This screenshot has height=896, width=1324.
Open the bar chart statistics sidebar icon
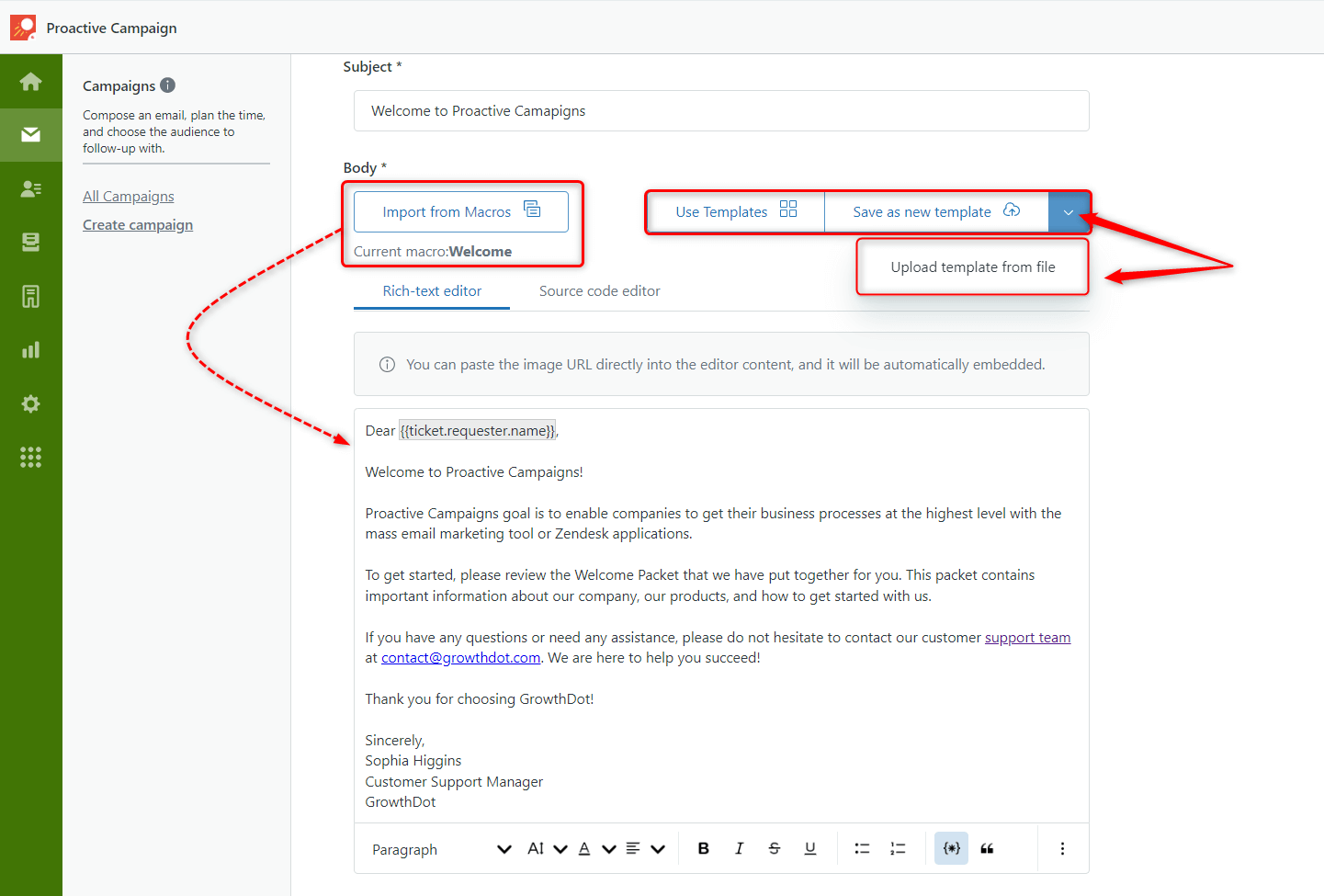click(x=30, y=349)
